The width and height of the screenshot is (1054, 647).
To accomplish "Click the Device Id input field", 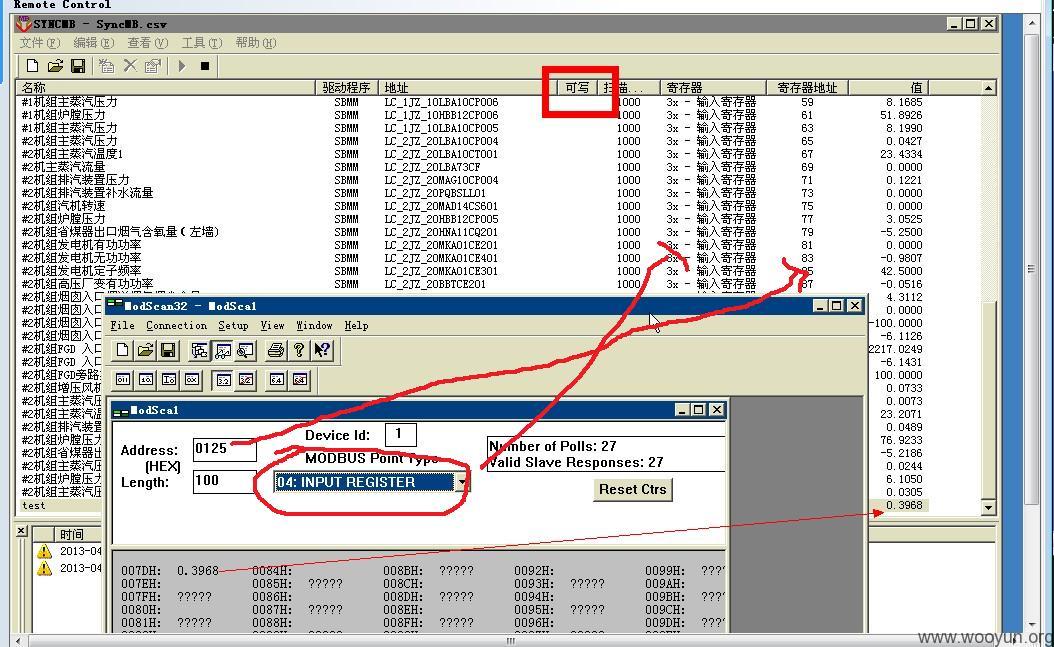I will pos(401,435).
